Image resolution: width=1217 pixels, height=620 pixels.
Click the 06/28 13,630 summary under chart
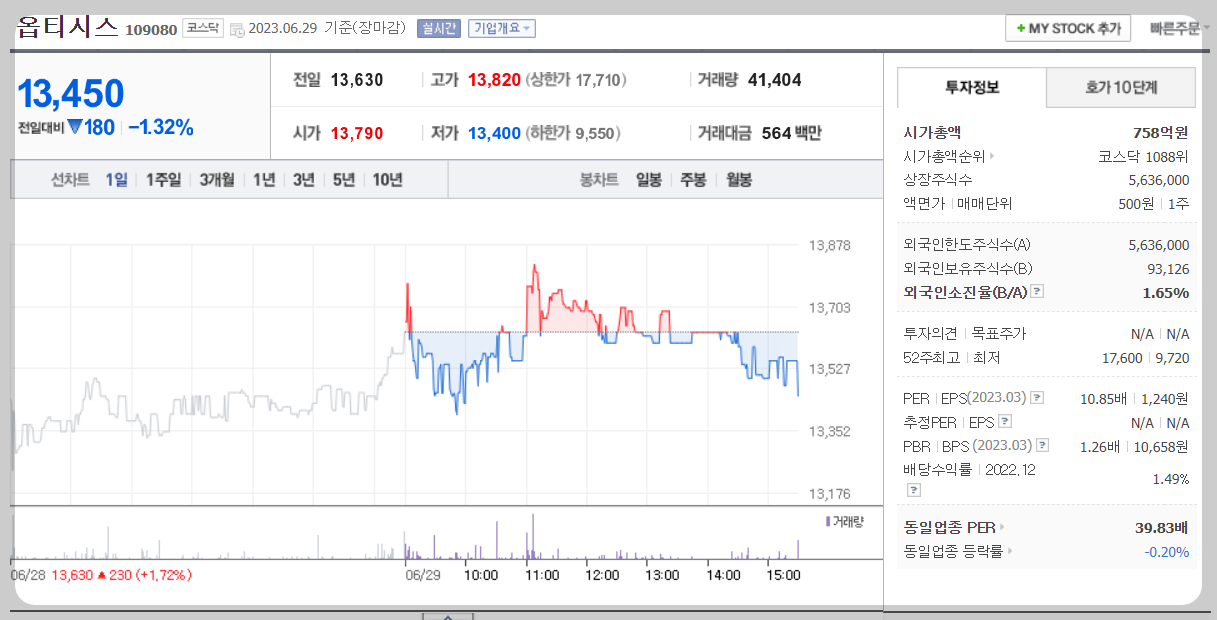tap(101, 575)
